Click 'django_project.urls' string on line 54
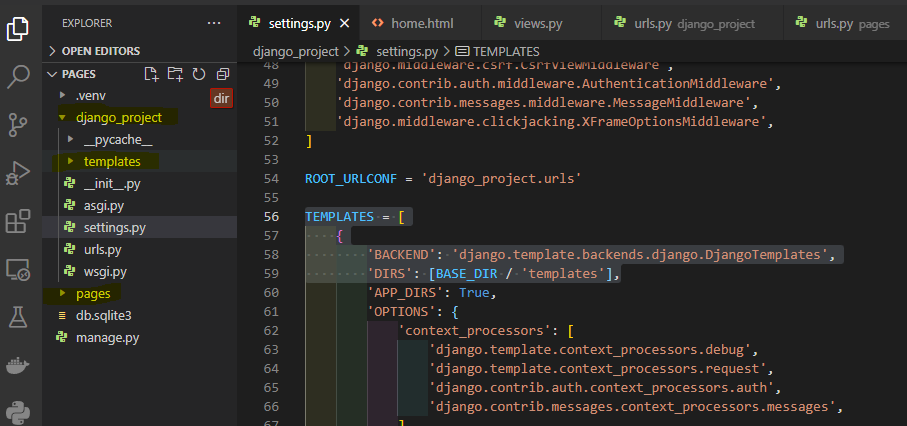Viewport: 907px width, 426px height. (502, 178)
